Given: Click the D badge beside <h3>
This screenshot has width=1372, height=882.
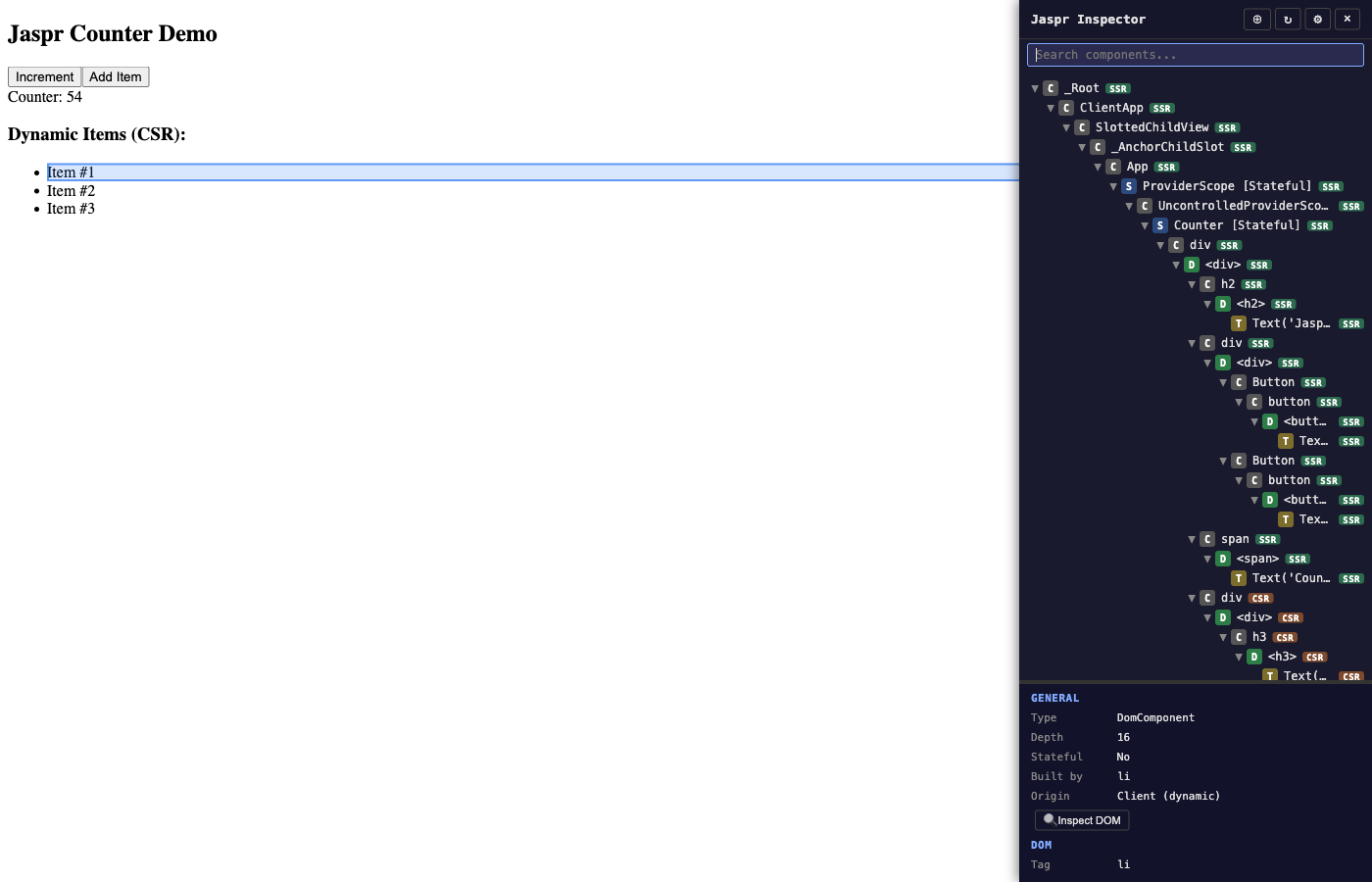Looking at the screenshot, I should (1254, 657).
